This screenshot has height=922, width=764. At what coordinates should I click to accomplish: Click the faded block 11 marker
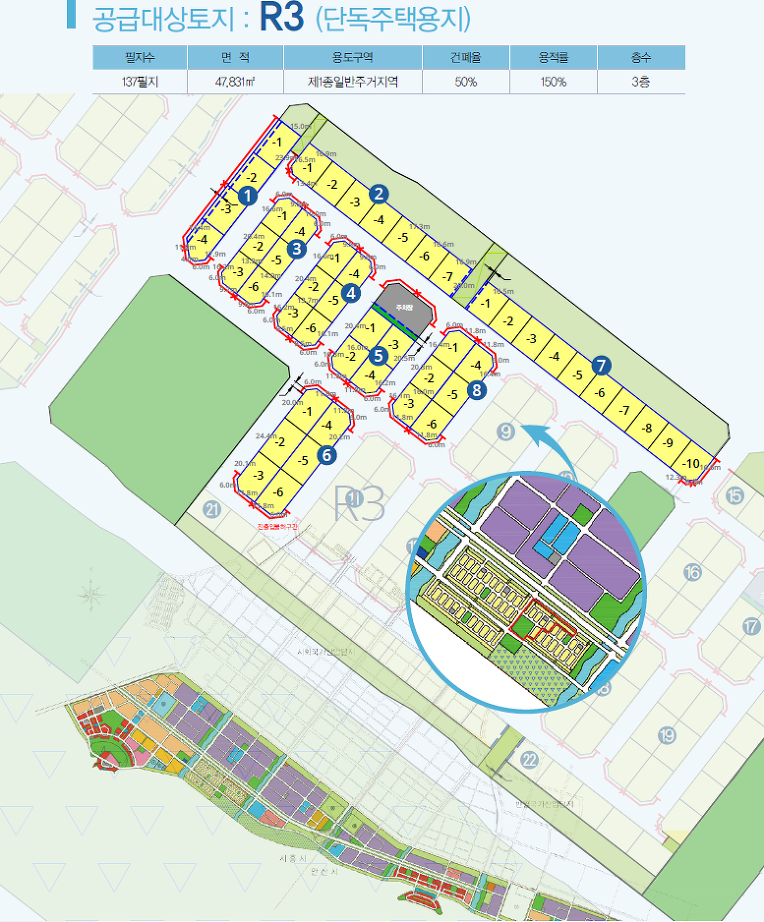point(354,500)
